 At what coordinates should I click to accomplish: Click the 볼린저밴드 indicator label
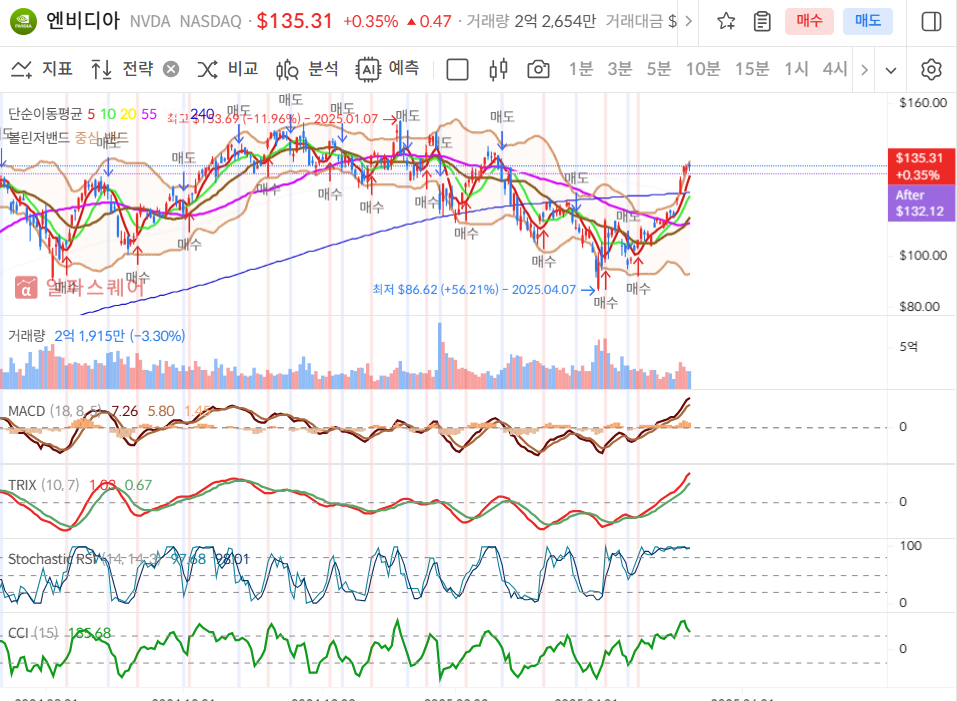tap(38, 138)
